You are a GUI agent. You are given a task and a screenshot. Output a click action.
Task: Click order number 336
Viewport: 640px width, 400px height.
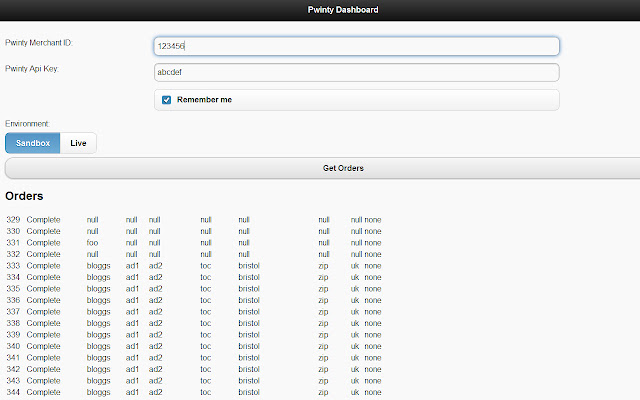tap(13, 300)
